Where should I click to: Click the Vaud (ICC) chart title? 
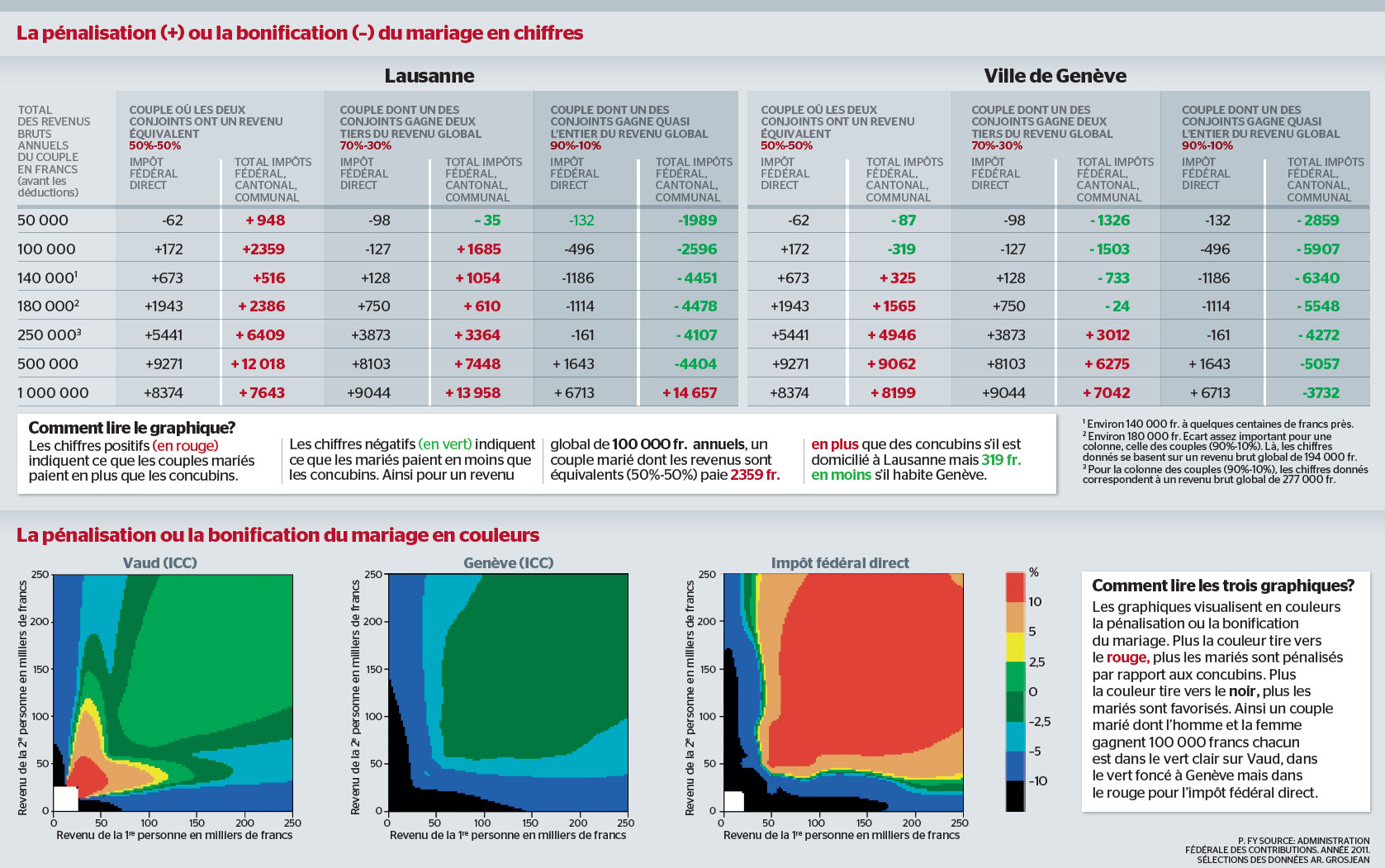pyautogui.click(x=160, y=562)
